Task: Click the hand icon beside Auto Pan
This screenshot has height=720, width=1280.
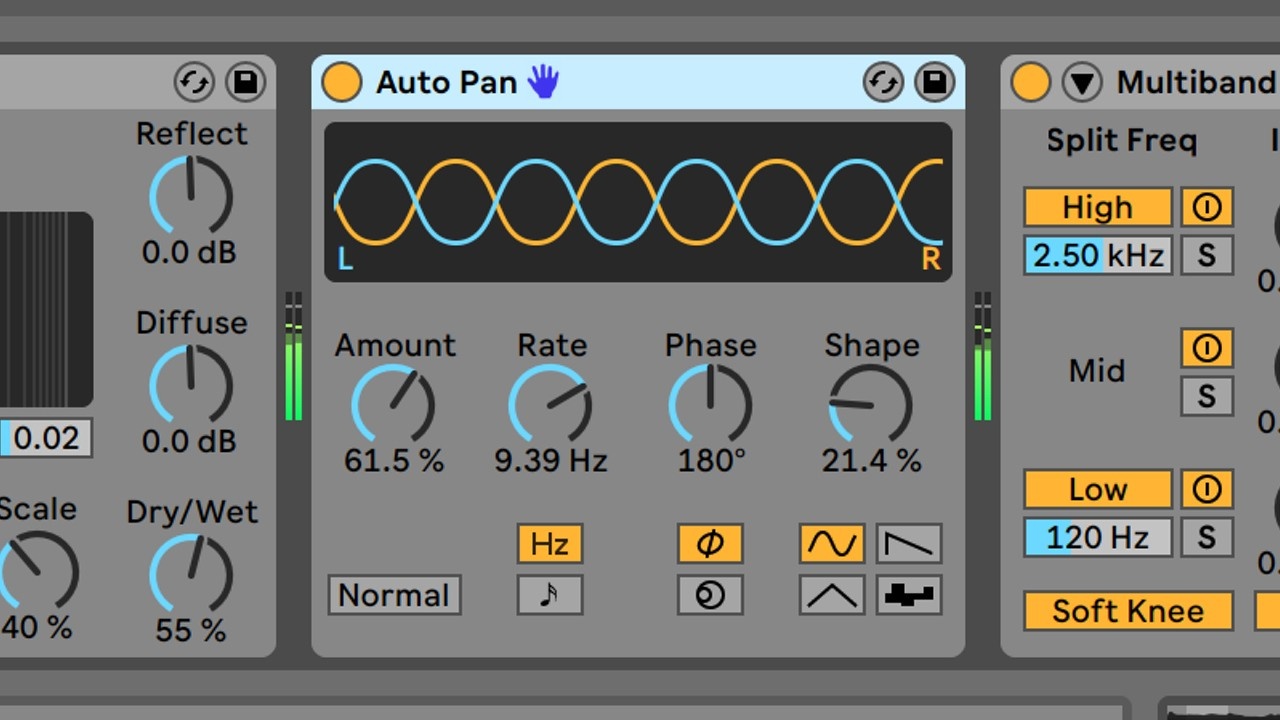Action: [x=543, y=81]
